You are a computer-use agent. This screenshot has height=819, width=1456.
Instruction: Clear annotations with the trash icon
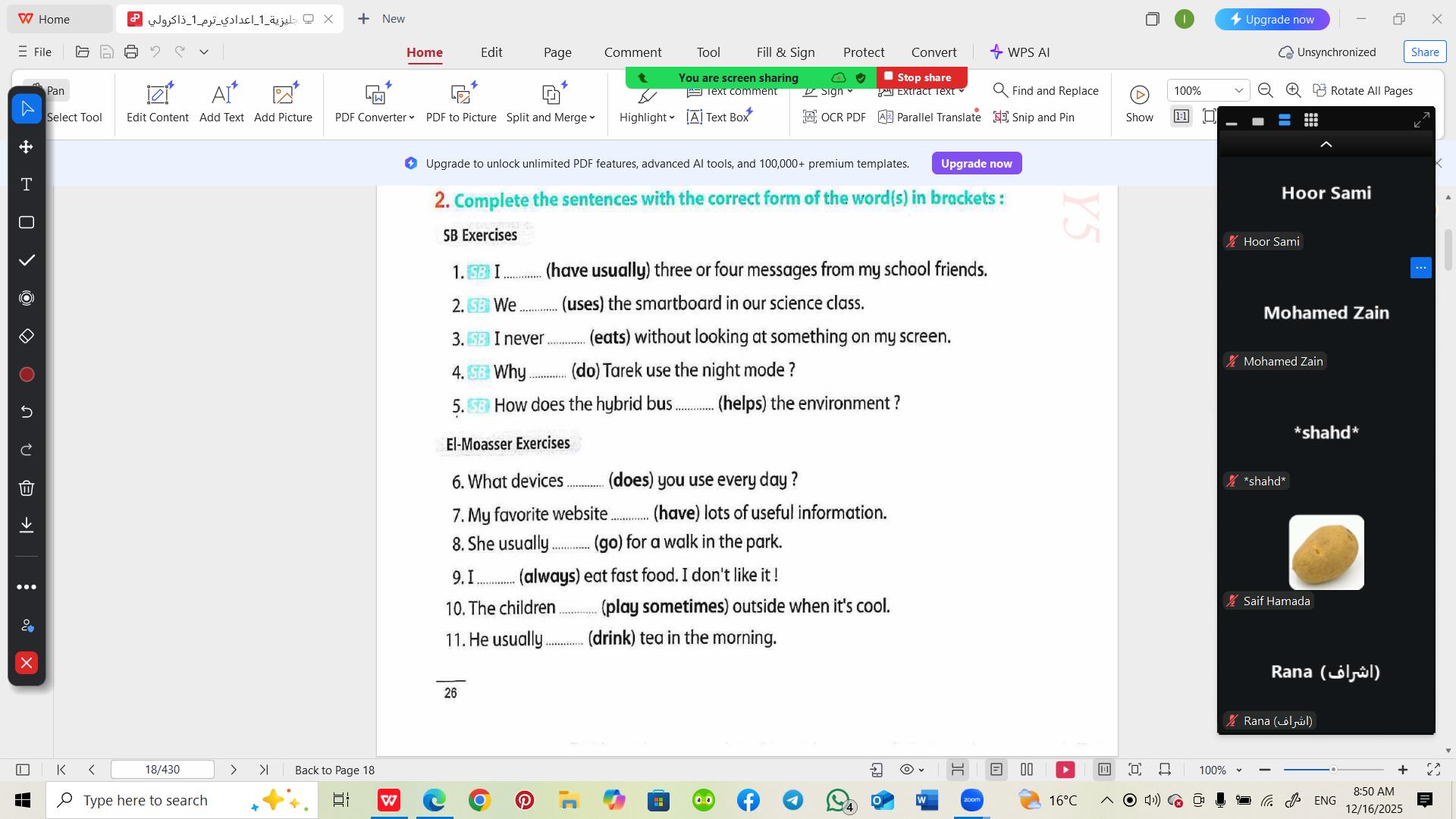click(27, 488)
